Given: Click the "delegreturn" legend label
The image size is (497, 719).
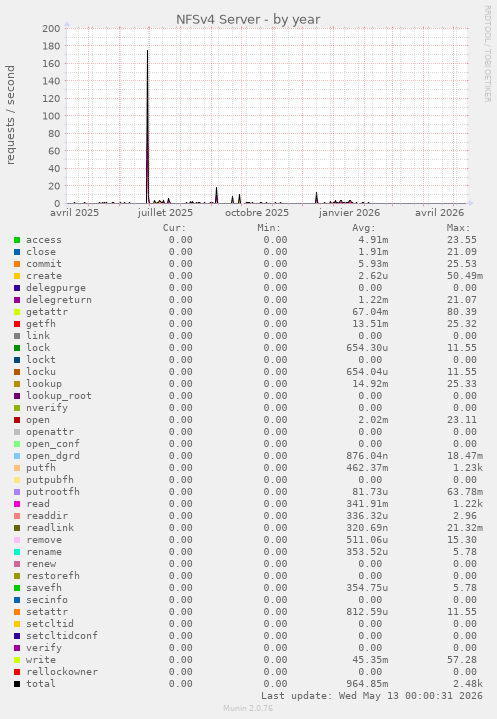Looking at the screenshot, I should pos(59,300).
